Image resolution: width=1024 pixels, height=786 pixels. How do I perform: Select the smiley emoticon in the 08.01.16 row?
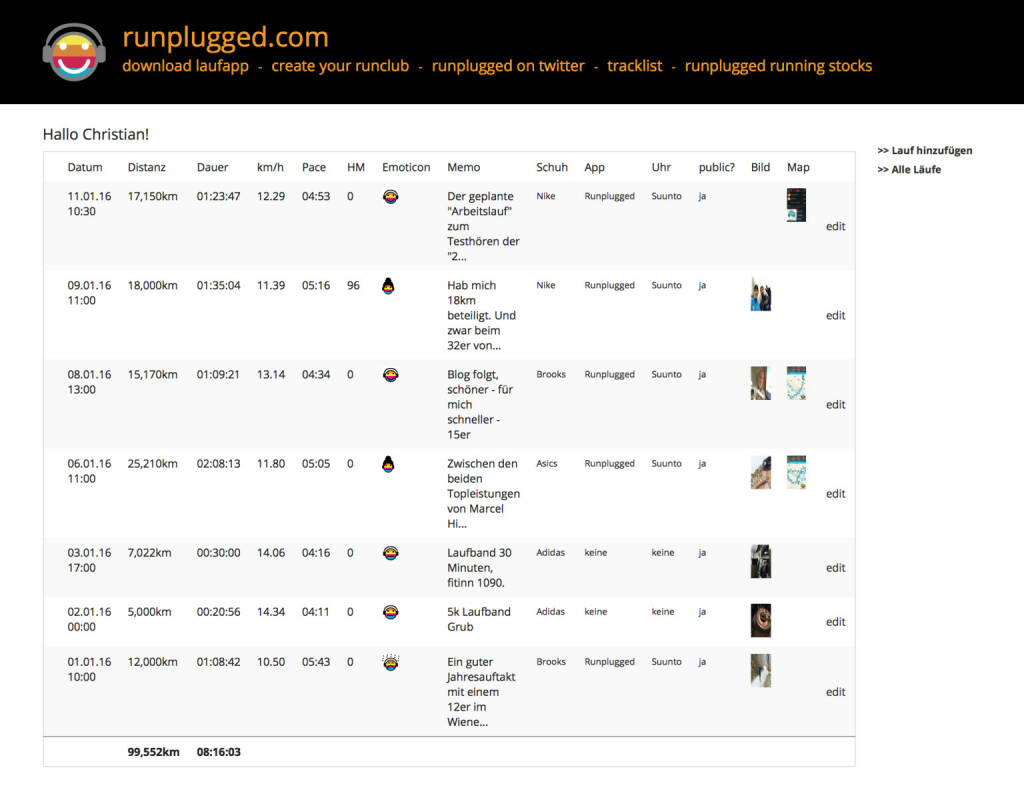tap(390, 374)
